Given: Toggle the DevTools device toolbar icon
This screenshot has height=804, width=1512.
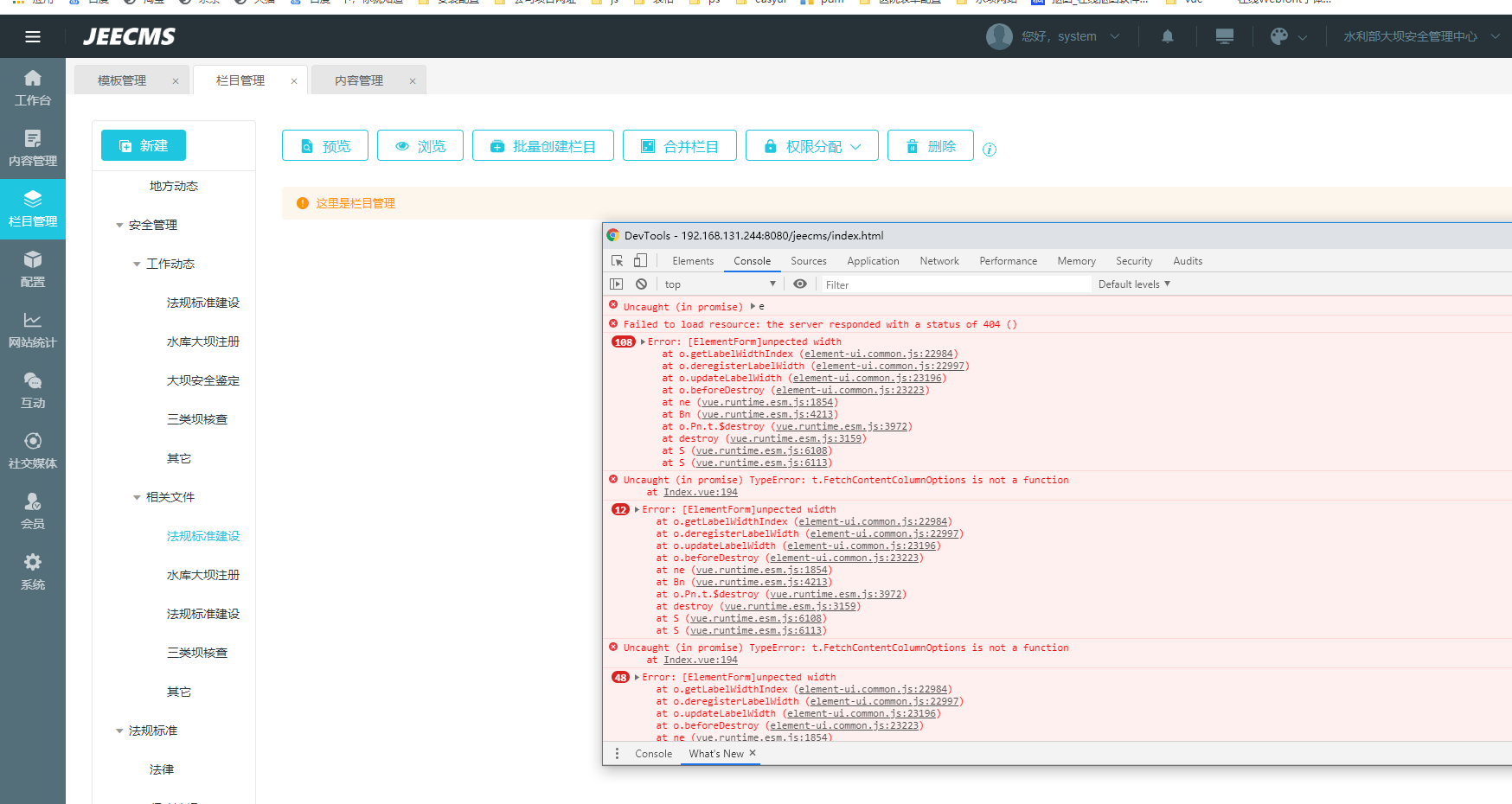Looking at the screenshot, I should click(640, 261).
